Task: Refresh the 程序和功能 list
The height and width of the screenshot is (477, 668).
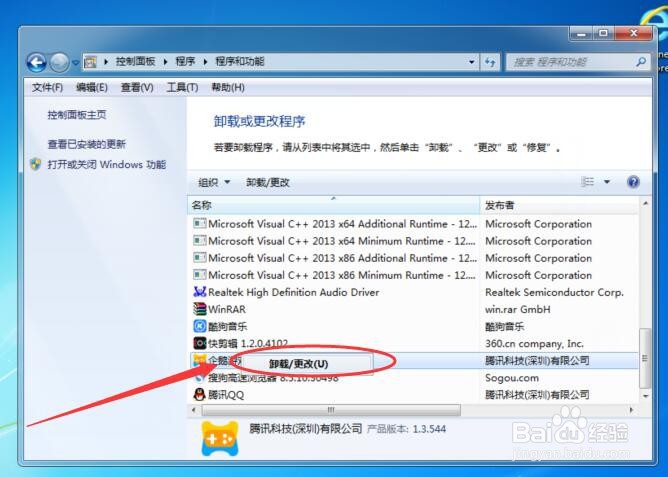Action: click(x=490, y=63)
